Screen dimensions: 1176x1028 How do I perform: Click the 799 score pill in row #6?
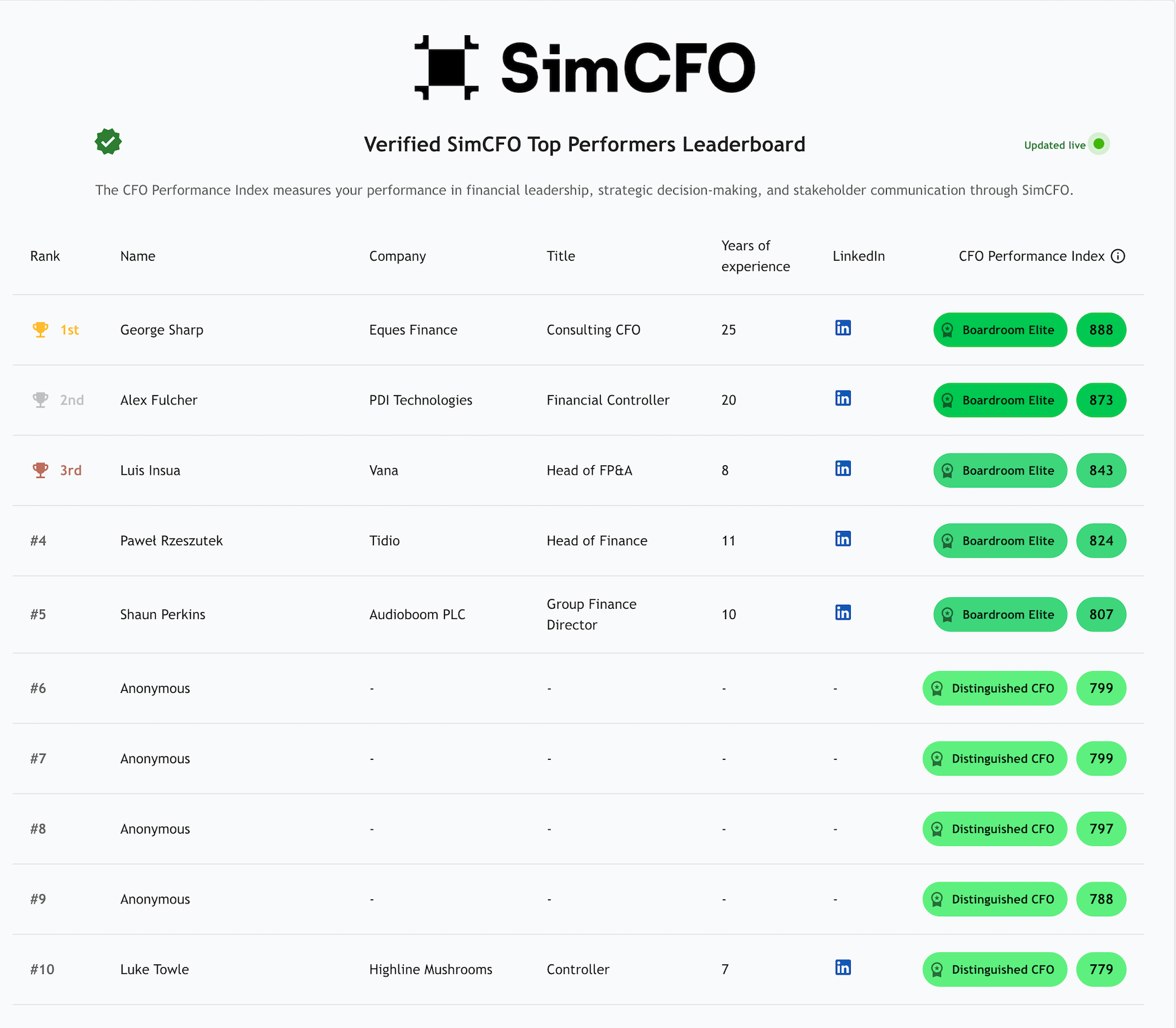pos(1101,689)
